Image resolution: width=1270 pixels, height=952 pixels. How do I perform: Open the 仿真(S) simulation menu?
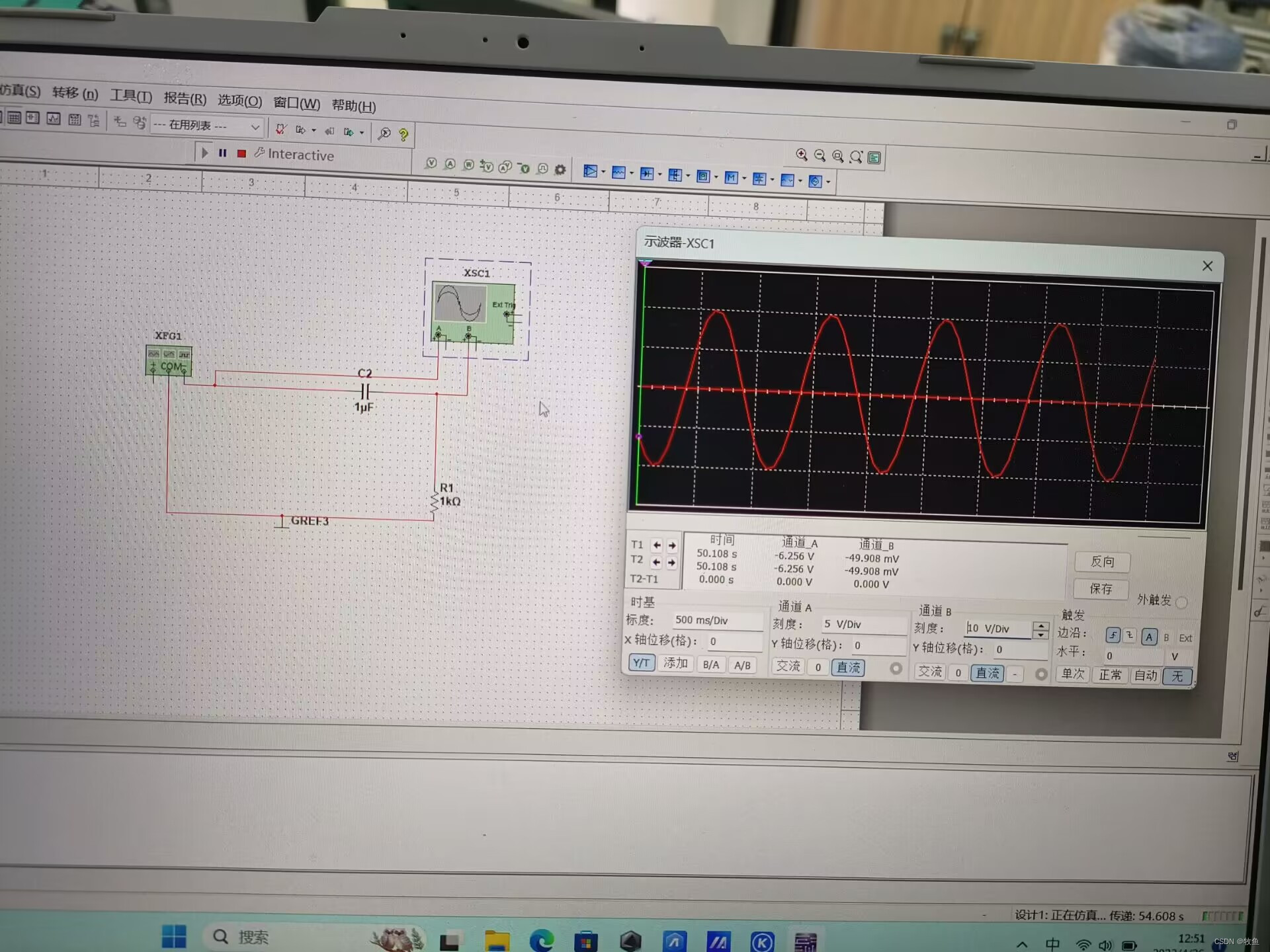(x=20, y=90)
